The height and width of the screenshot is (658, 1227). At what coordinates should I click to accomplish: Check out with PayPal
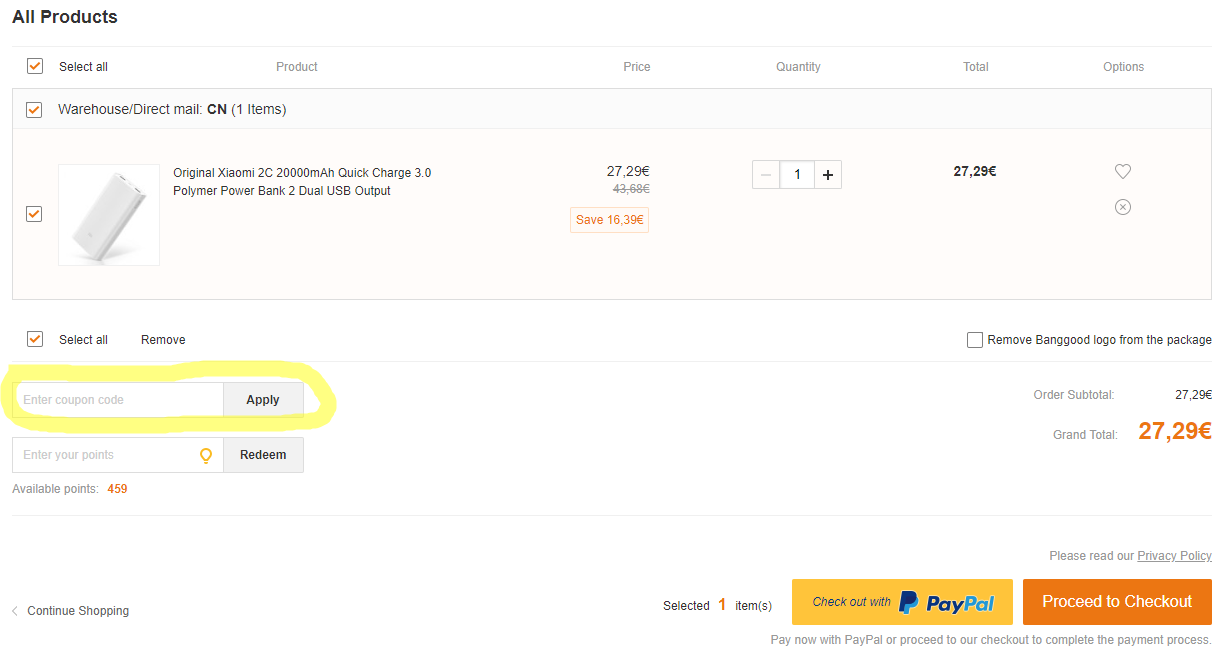902,602
